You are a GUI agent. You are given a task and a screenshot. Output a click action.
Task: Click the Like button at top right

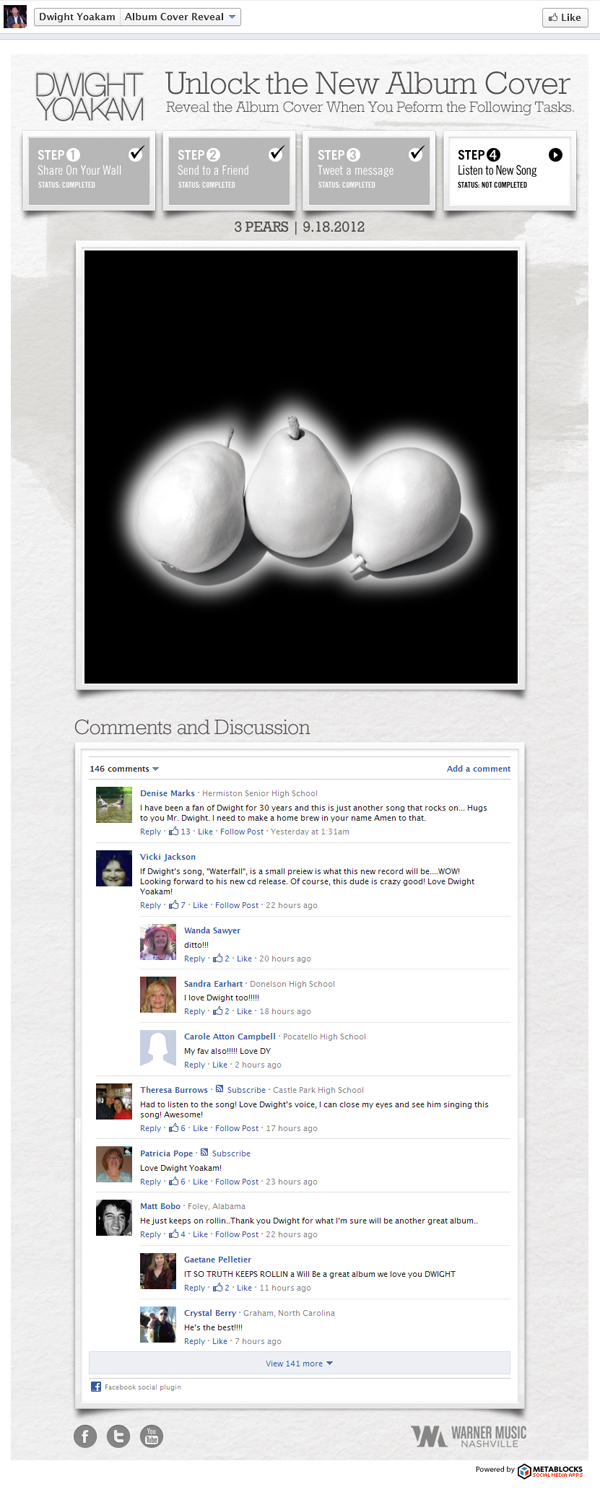pos(565,17)
